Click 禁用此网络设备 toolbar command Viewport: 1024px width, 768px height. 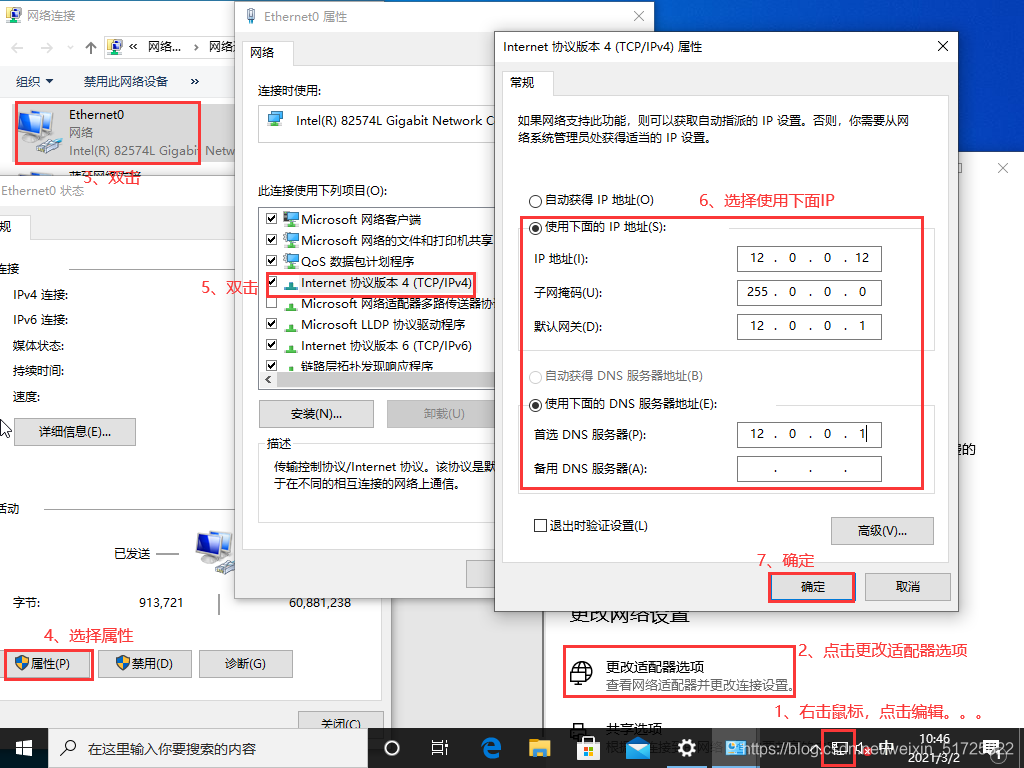tap(125, 82)
